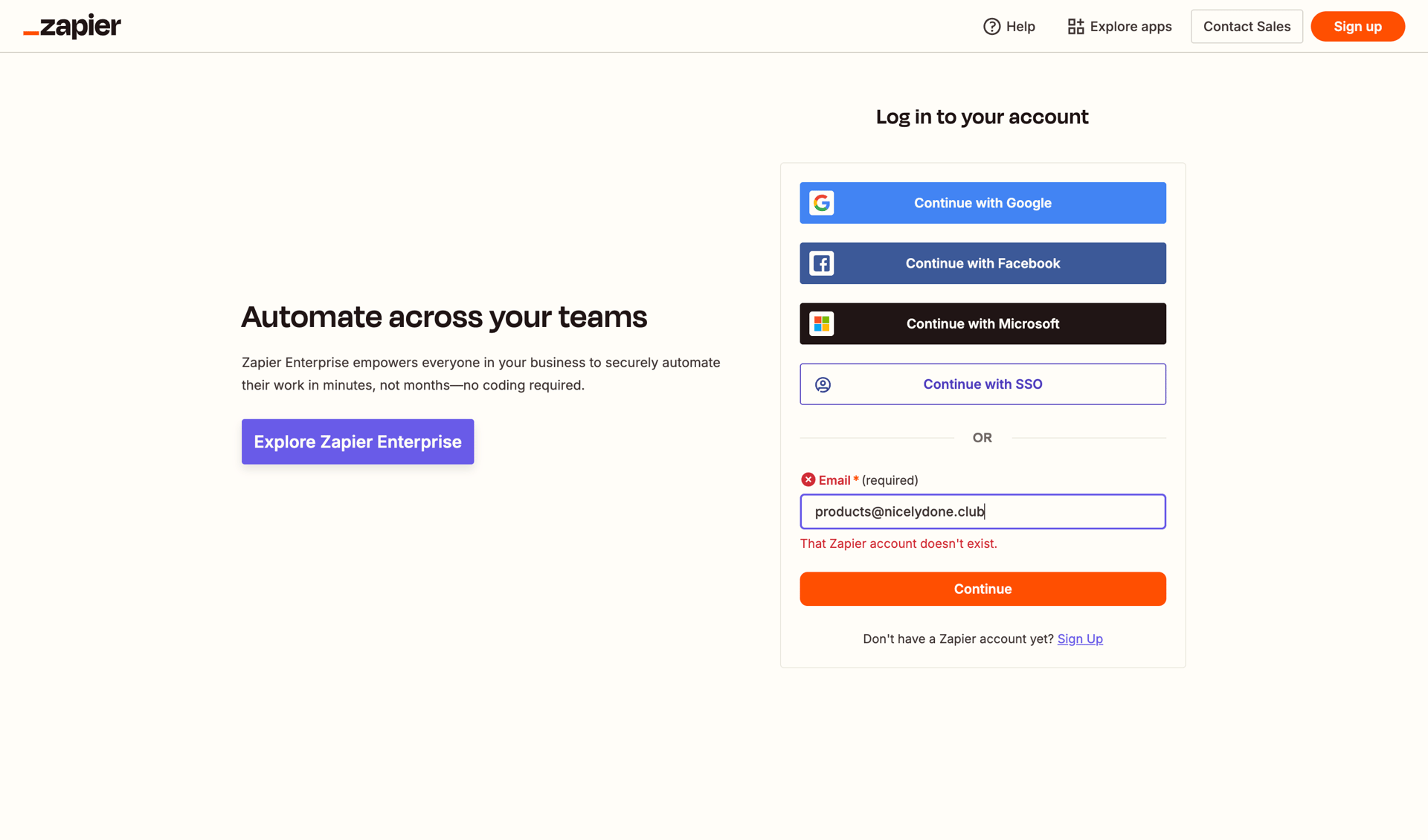Open the Help menu

(1009, 26)
